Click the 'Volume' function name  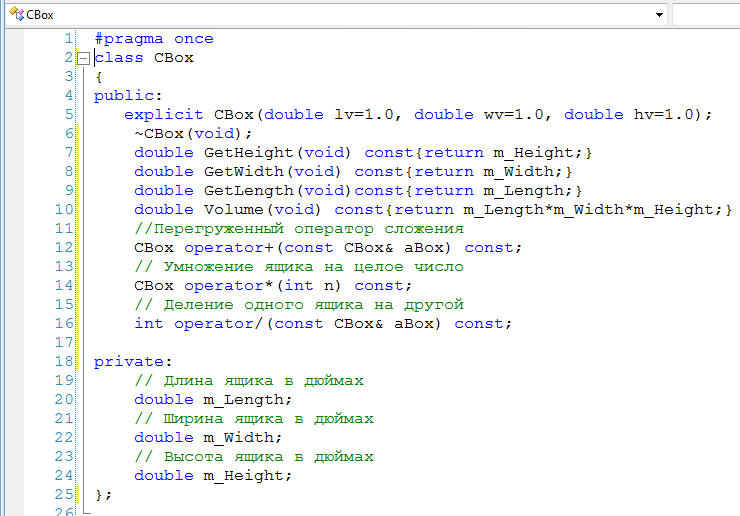[x=234, y=210]
